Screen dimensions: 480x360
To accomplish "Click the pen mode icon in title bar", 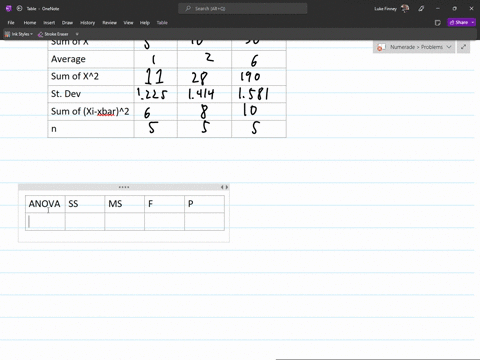I will pos(421,9).
